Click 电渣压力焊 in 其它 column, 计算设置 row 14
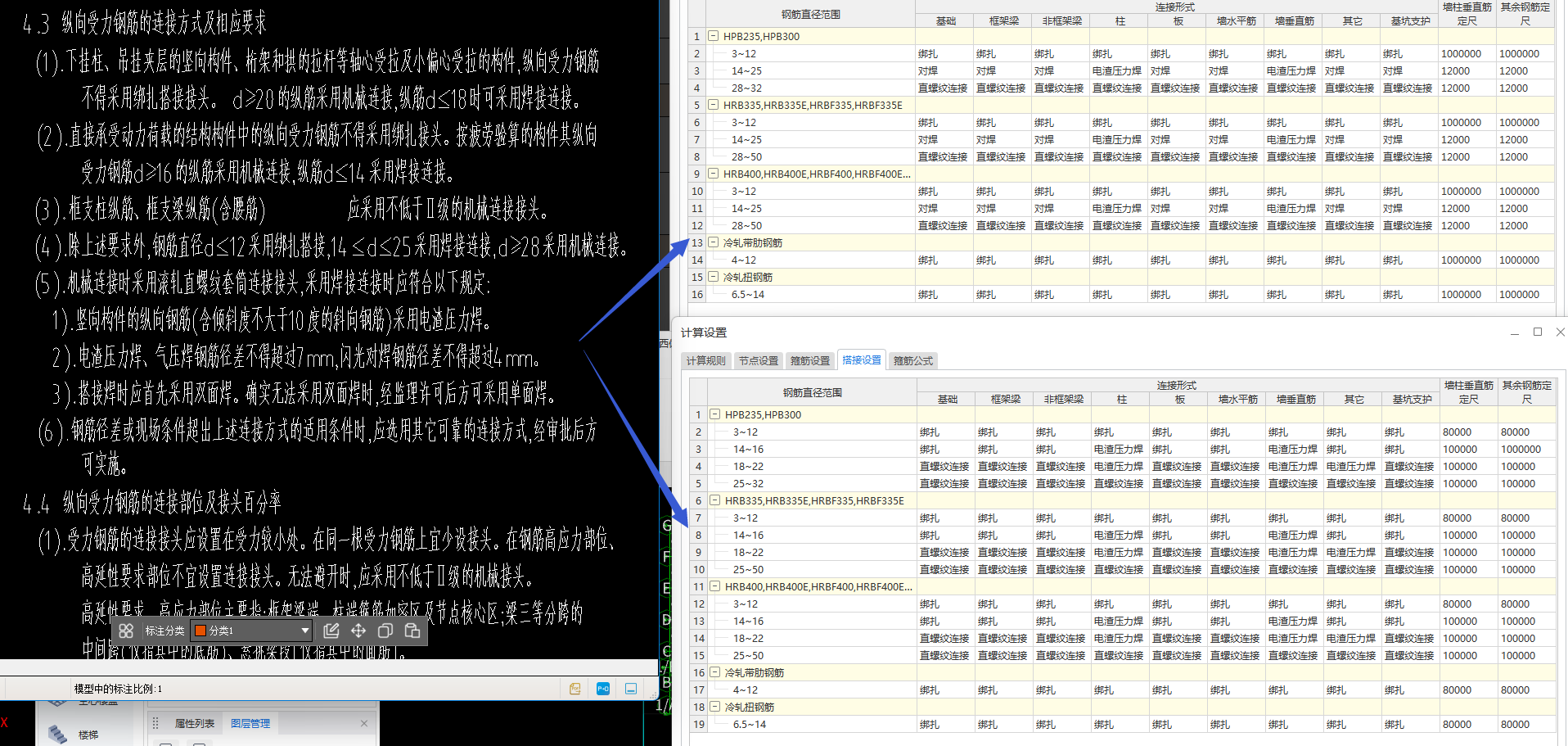1568x746 pixels. point(1350,638)
